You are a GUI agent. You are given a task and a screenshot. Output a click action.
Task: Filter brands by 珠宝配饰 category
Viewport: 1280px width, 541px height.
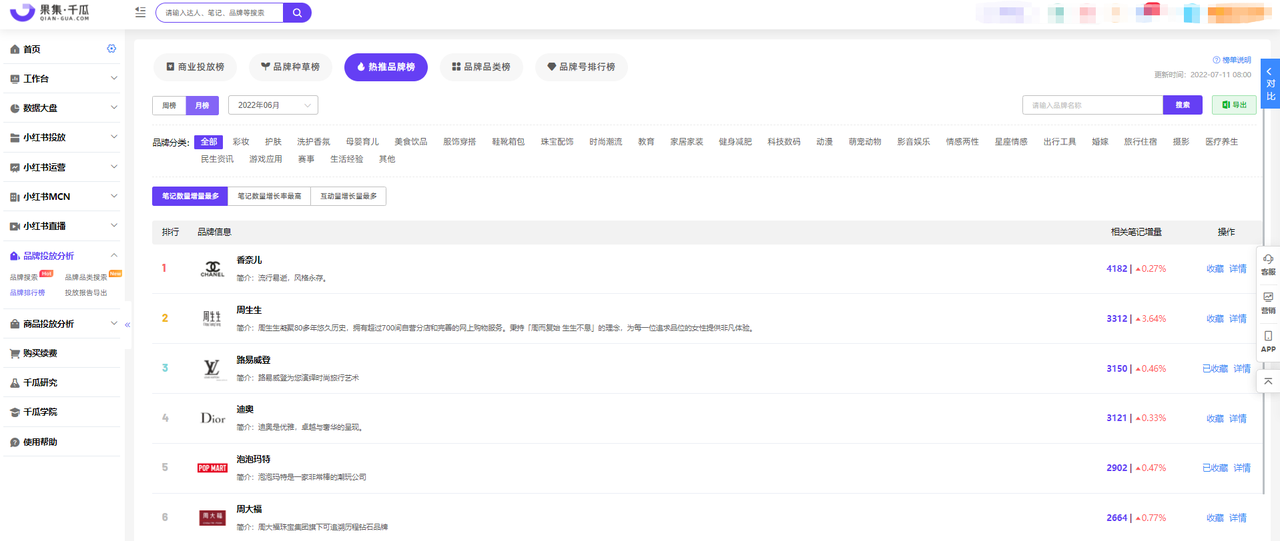[557, 142]
